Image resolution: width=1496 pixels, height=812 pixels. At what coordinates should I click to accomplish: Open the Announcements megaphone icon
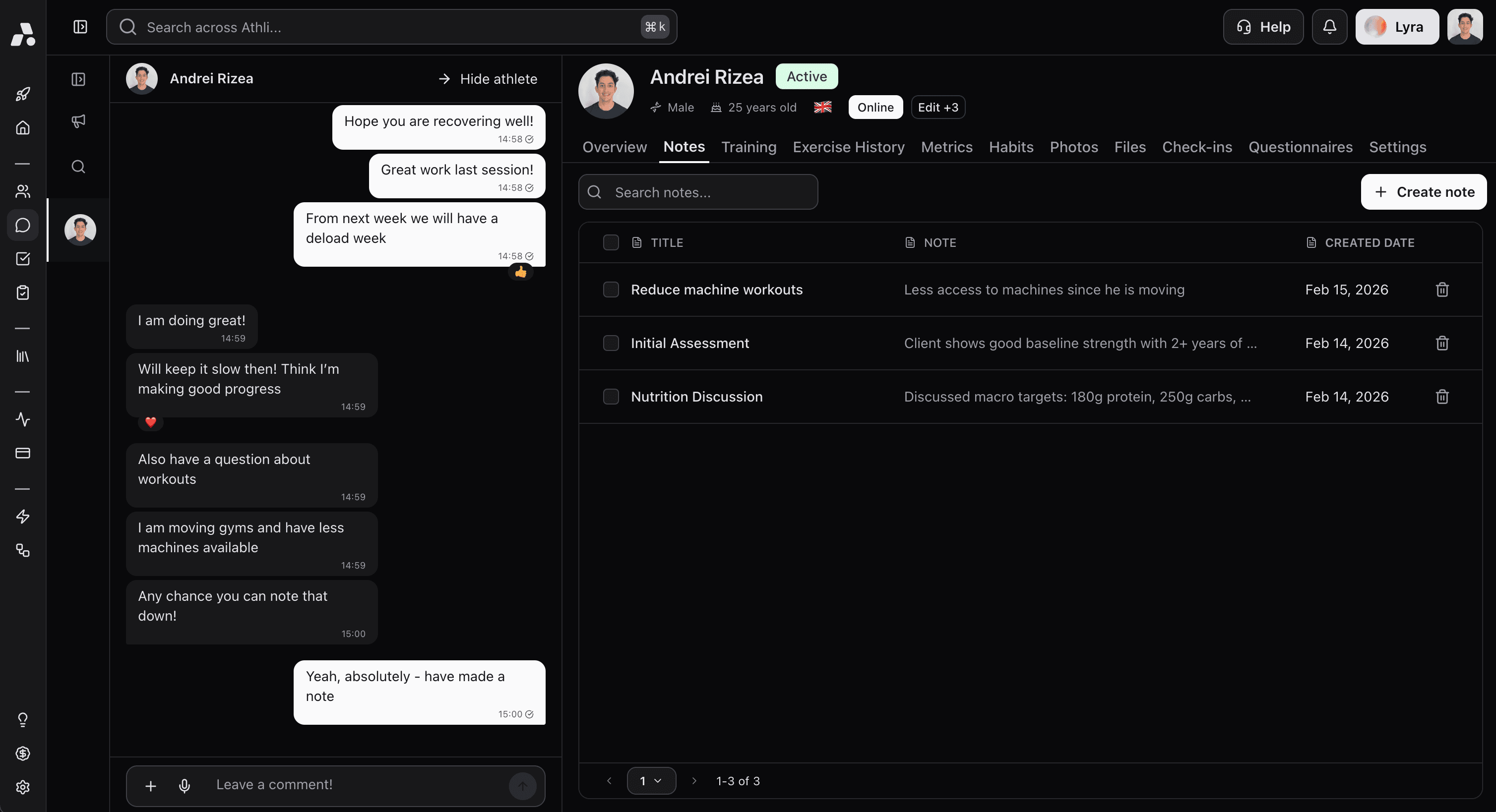pos(79,121)
